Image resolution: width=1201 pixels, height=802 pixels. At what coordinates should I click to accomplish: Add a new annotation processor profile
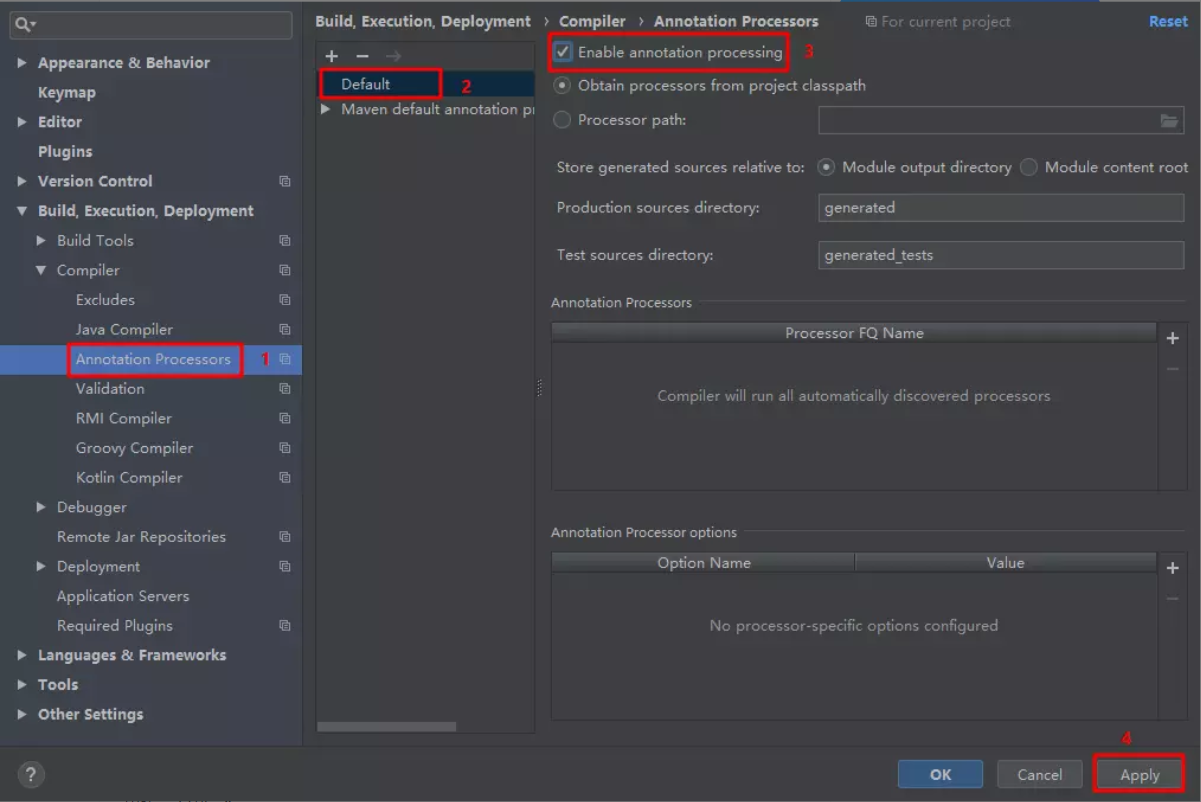coord(332,56)
